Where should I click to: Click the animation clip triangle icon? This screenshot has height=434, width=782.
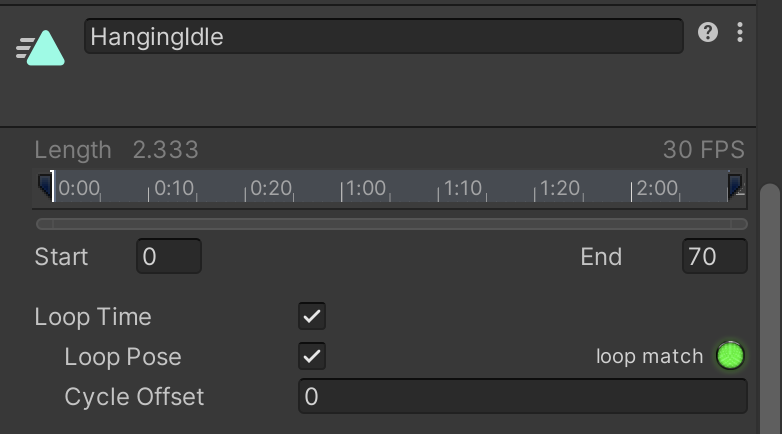pyautogui.click(x=43, y=48)
